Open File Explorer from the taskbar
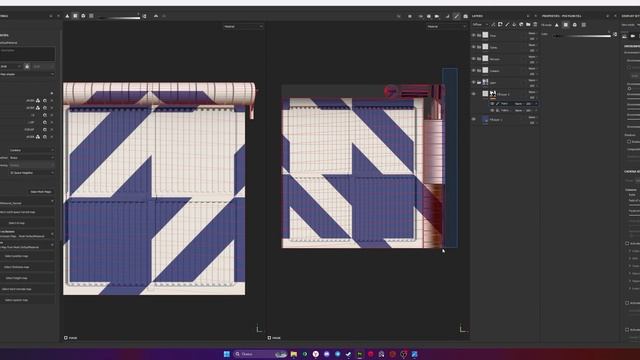 [294, 354]
